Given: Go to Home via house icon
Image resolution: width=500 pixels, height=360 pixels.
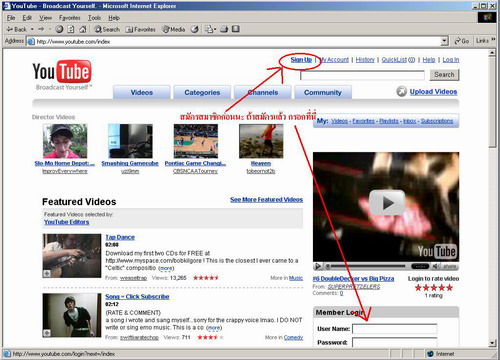Looking at the screenshot, I should click(83, 29).
